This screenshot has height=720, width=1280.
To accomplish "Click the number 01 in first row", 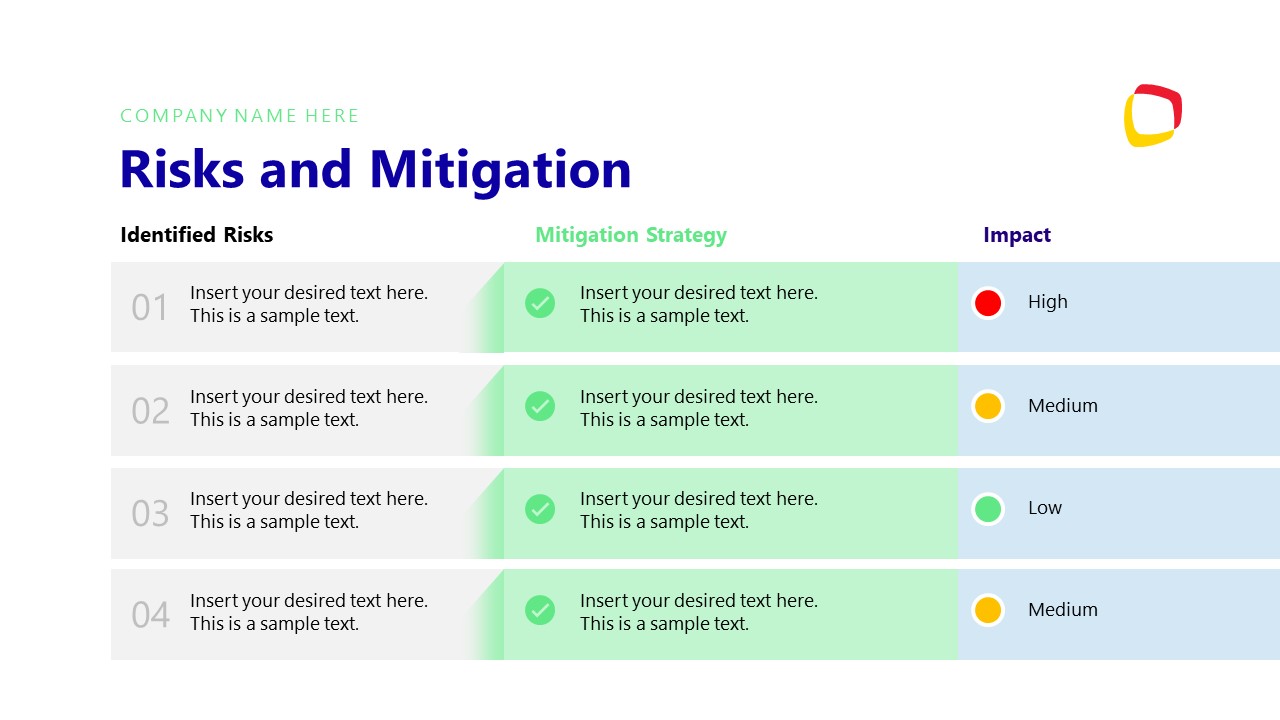I will (150, 307).
